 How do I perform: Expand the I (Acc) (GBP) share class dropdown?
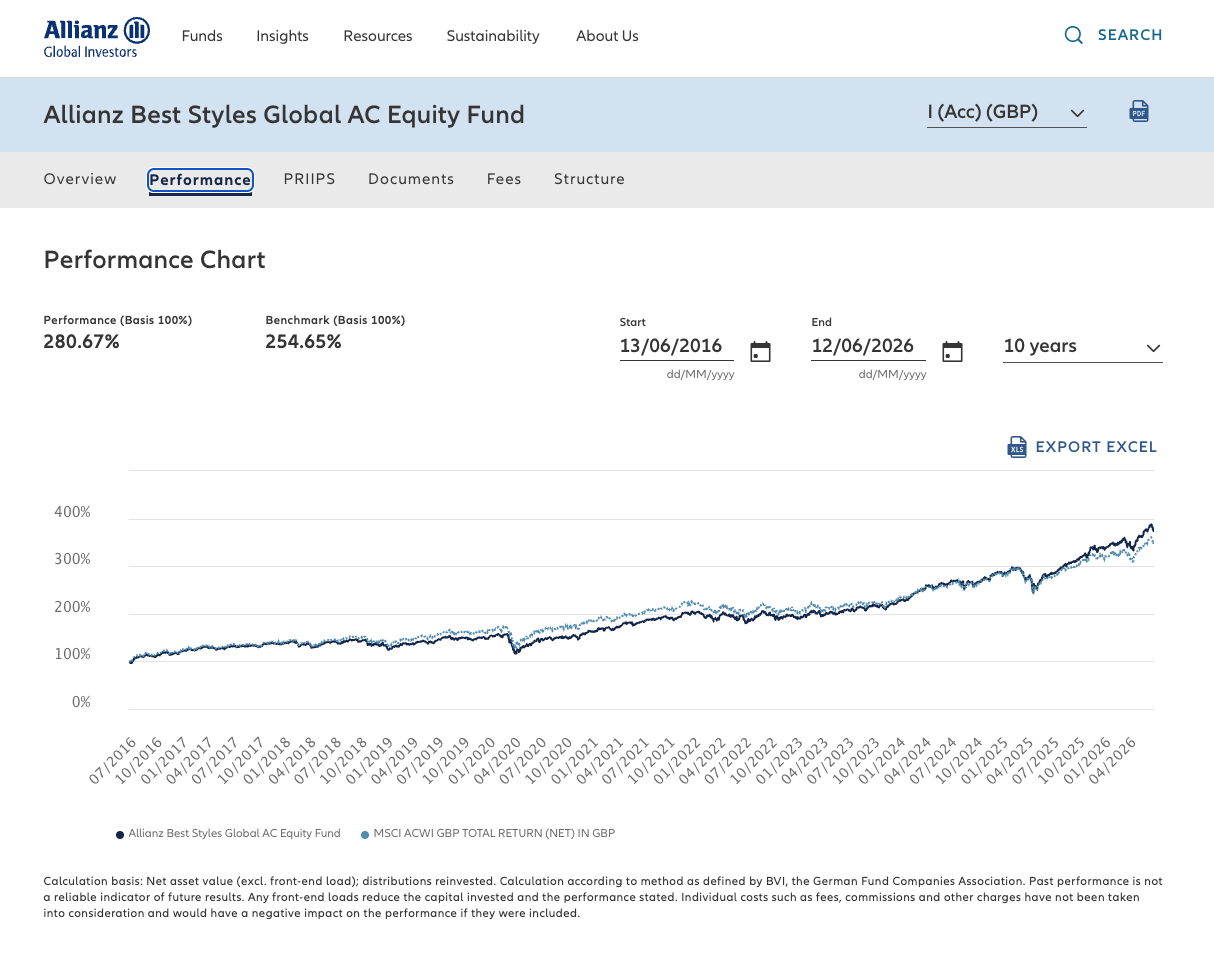point(1006,113)
